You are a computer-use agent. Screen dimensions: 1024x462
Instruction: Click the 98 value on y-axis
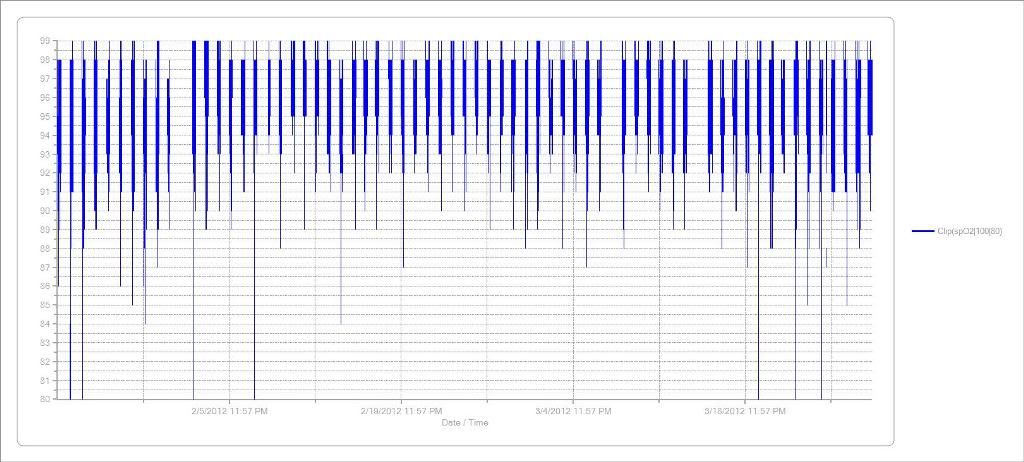[45, 60]
